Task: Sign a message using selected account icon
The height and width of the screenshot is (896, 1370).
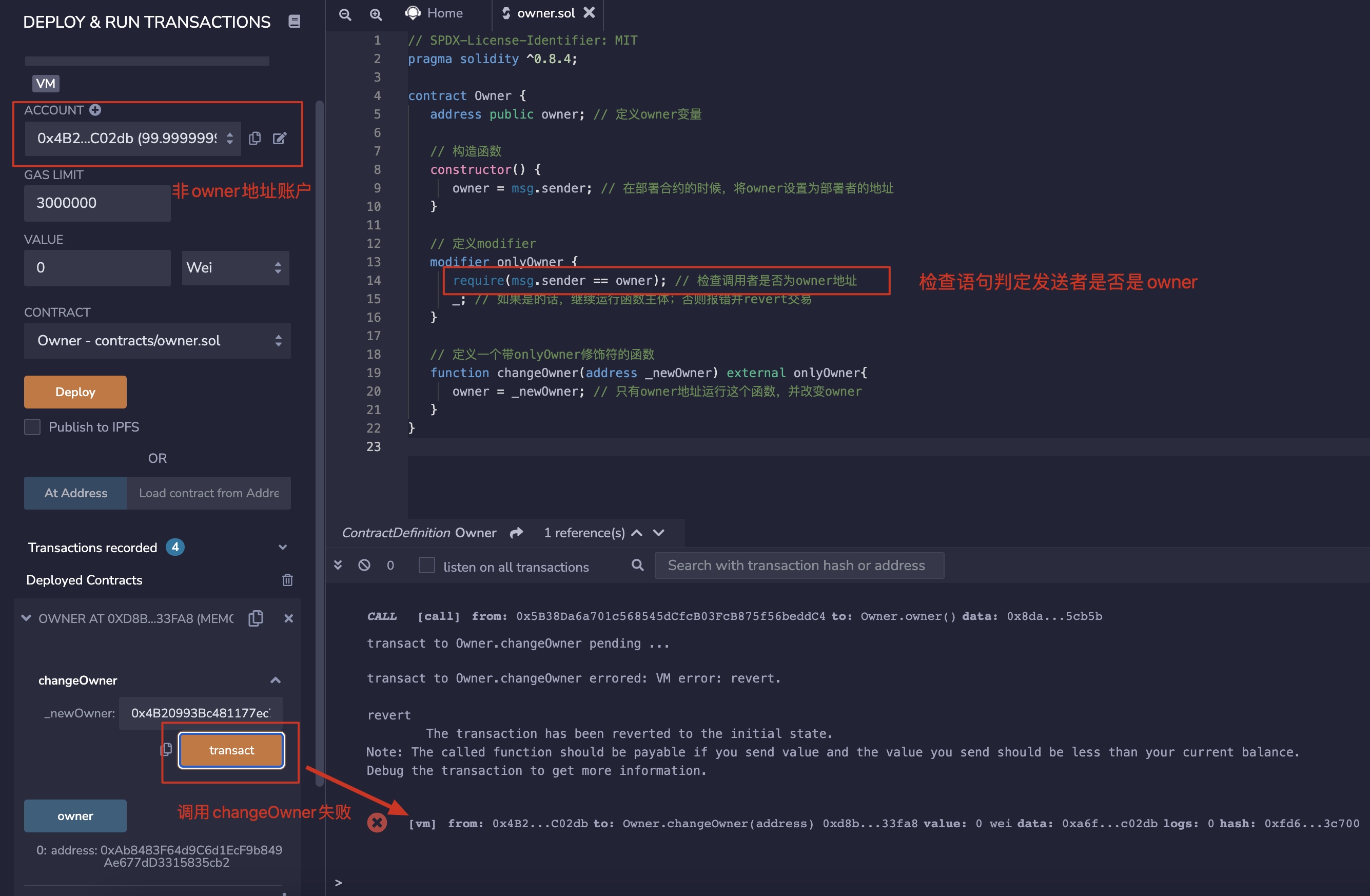Action: coord(280,138)
